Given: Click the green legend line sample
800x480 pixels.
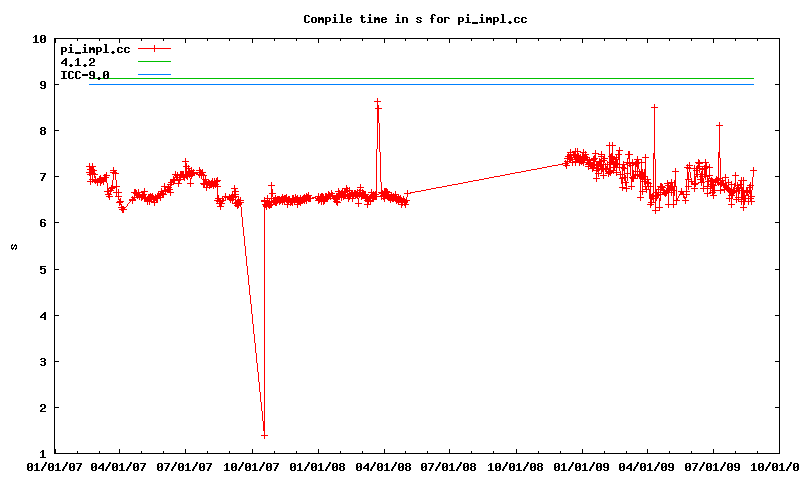Looking at the screenshot, I should point(155,62).
